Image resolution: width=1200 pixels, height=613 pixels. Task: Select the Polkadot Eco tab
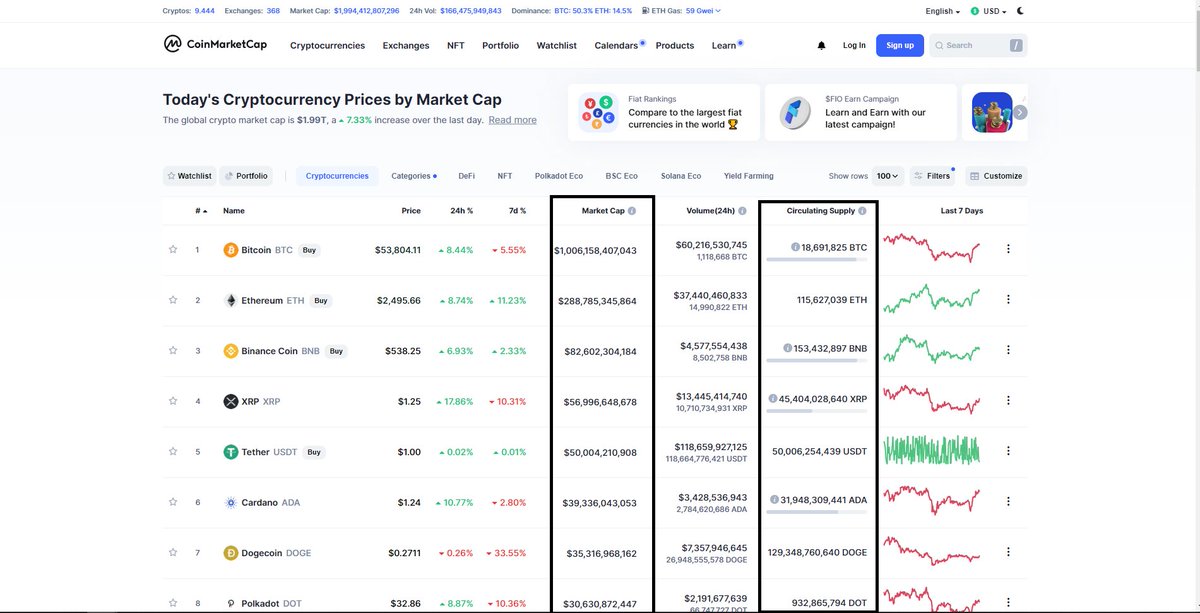coord(559,176)
